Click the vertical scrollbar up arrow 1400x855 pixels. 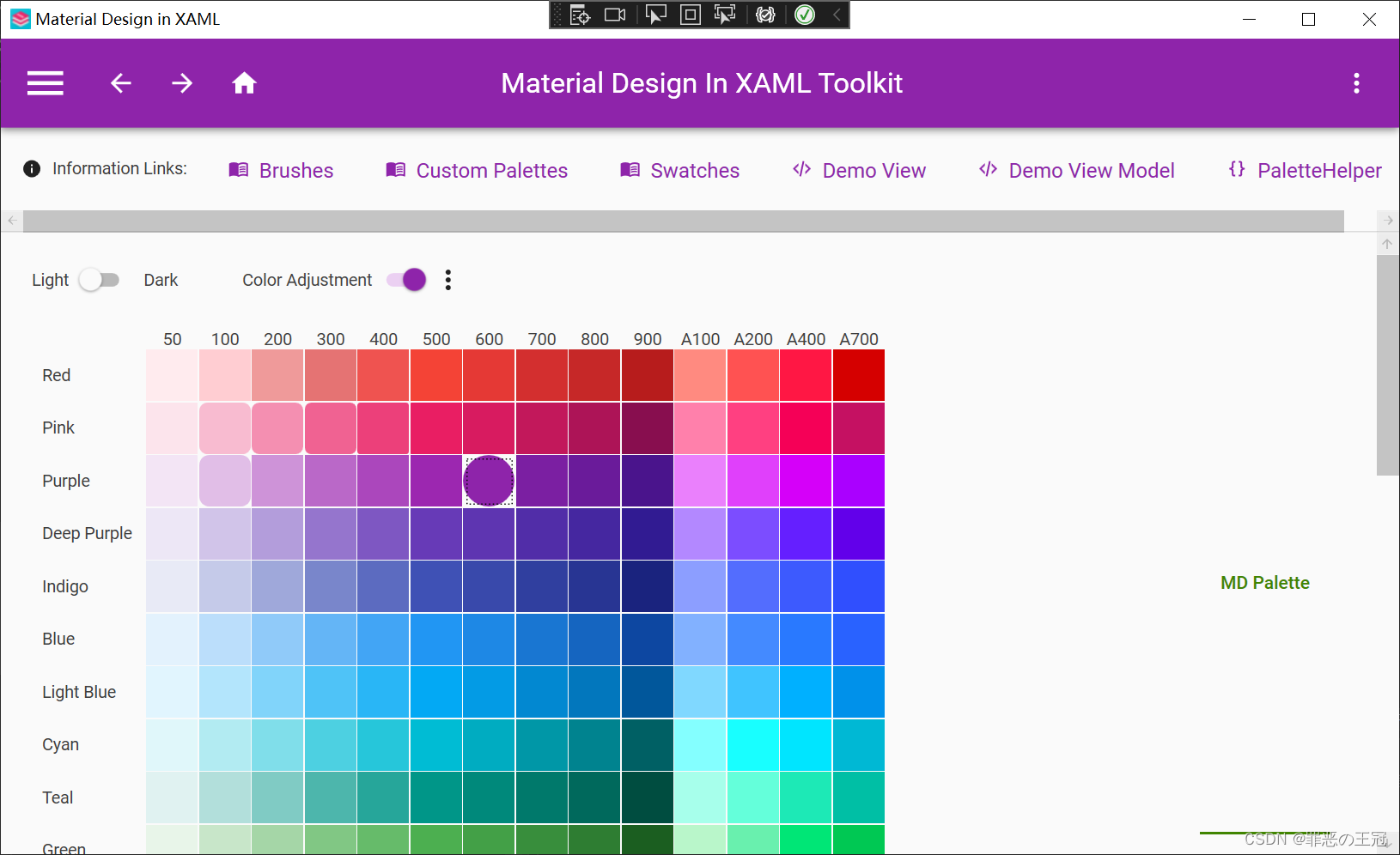coord(1387,244)
